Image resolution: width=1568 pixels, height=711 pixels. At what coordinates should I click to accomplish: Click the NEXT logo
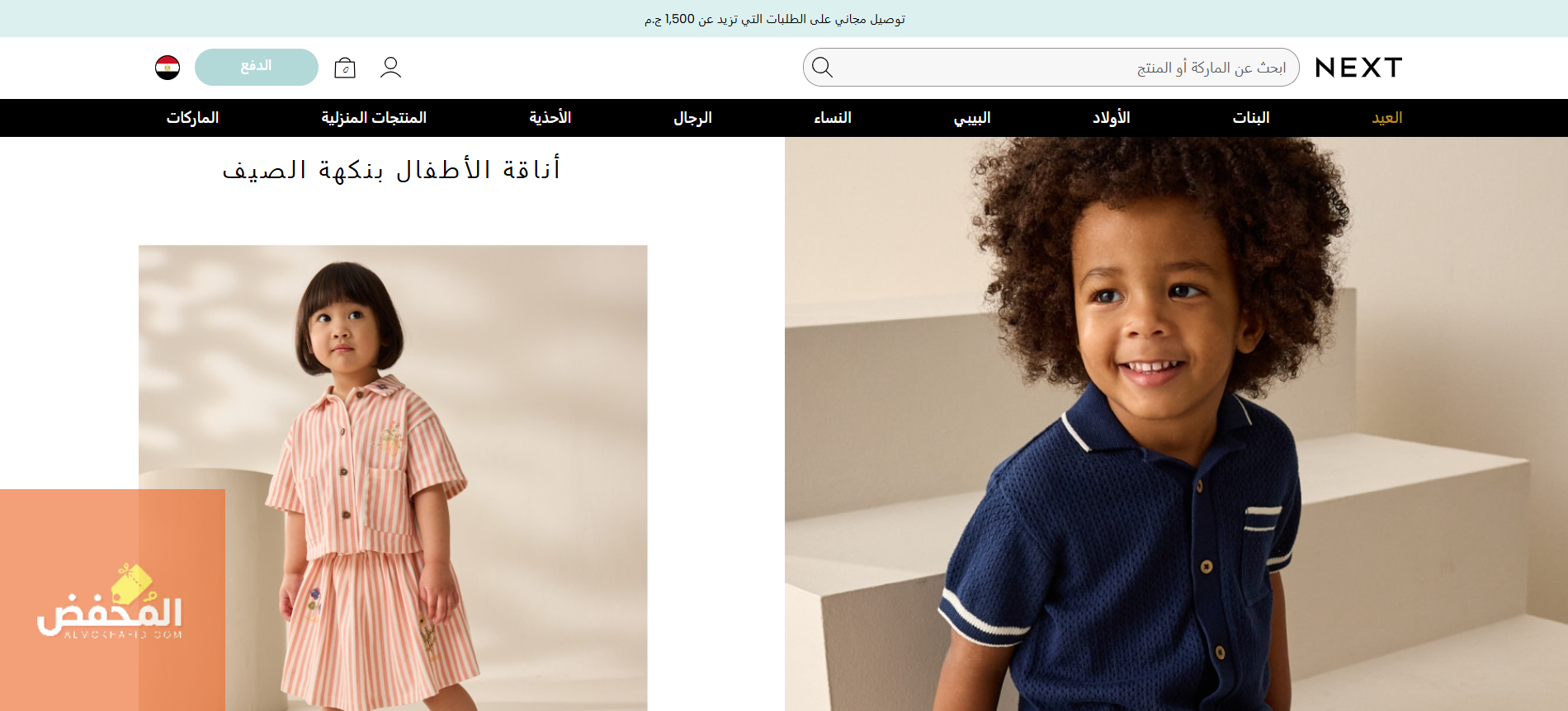click(1358, 68)
